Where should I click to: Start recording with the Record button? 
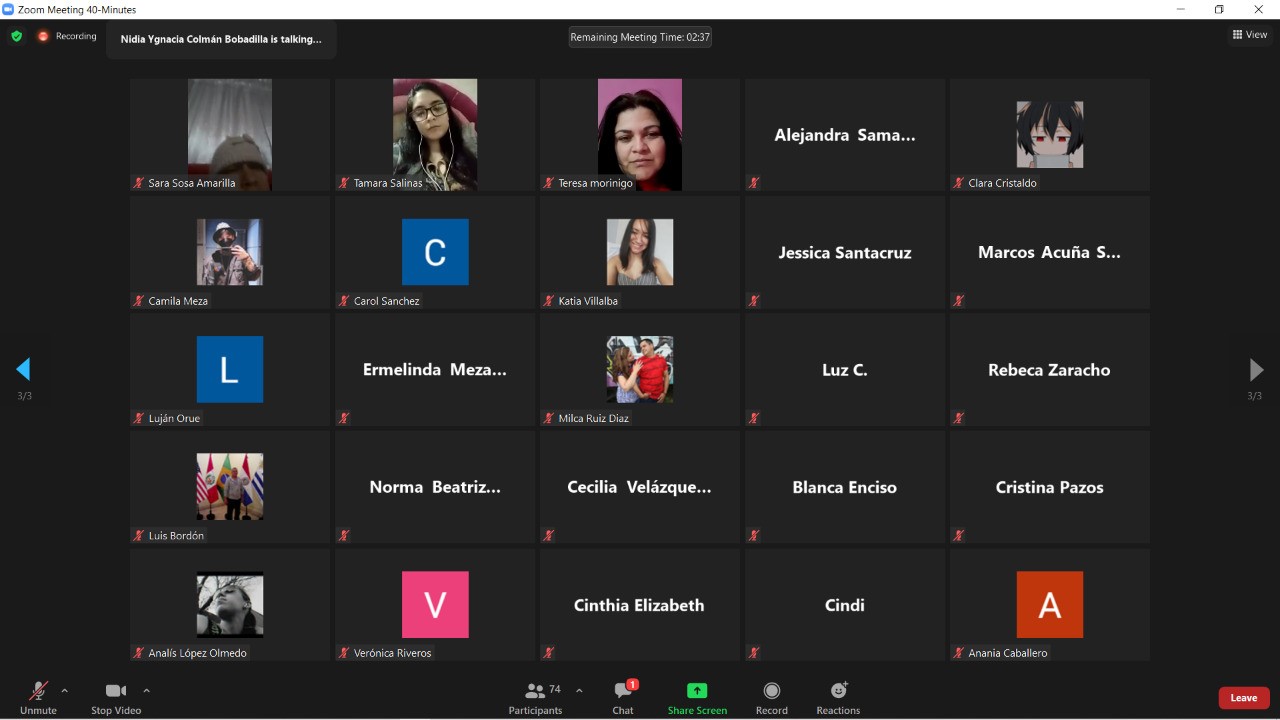pos(772,697)
